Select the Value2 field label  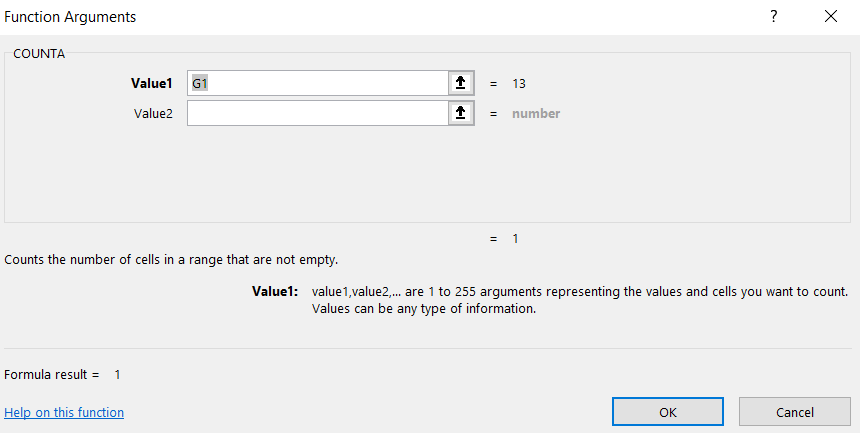[153, 114]
